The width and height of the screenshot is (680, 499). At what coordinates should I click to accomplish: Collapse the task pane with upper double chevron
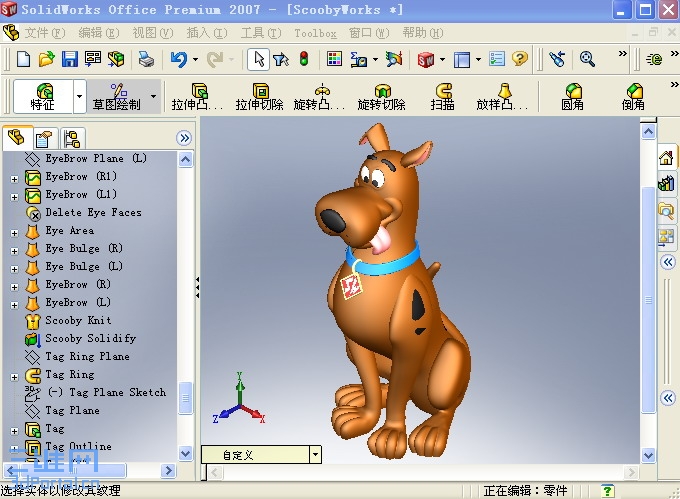668,262
